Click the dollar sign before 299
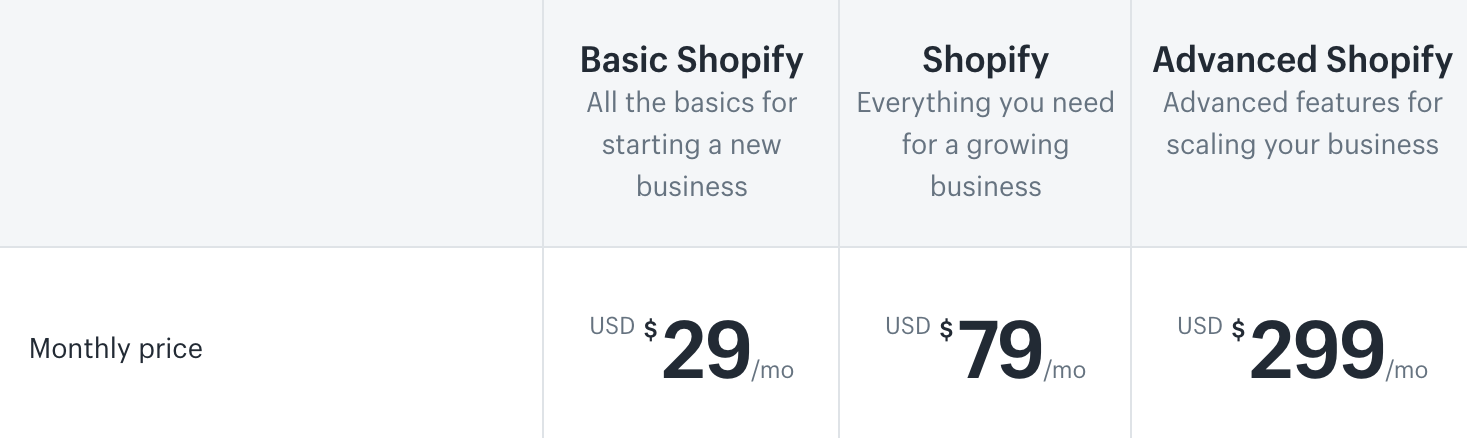This screenshot has width=1467, height=438. point(1238,329)
